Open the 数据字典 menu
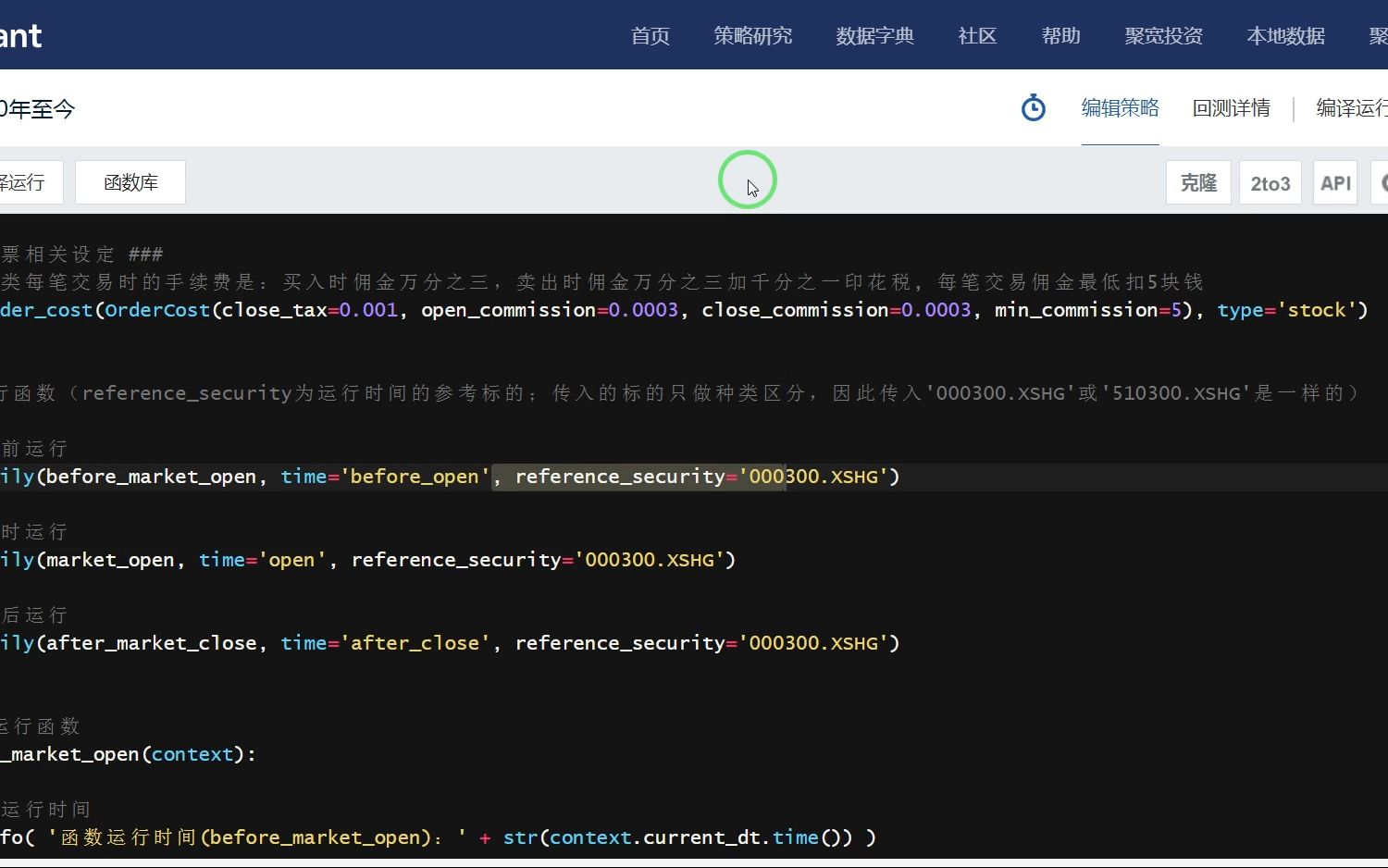 pyautogui.click(x=874, y=36)
